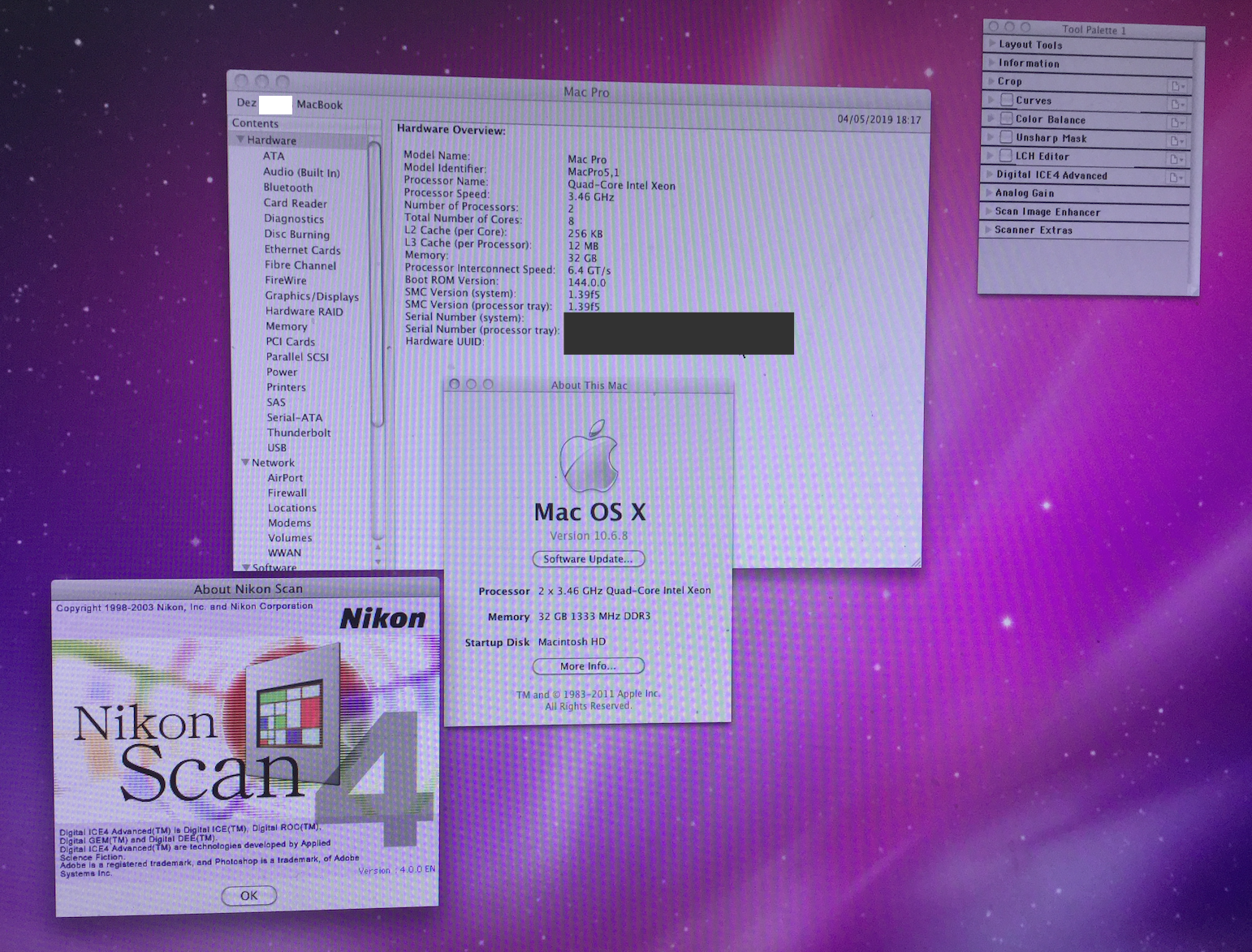Select ATA in Hardware list
Screen dimensions: 1252x952
pos(274,156)
